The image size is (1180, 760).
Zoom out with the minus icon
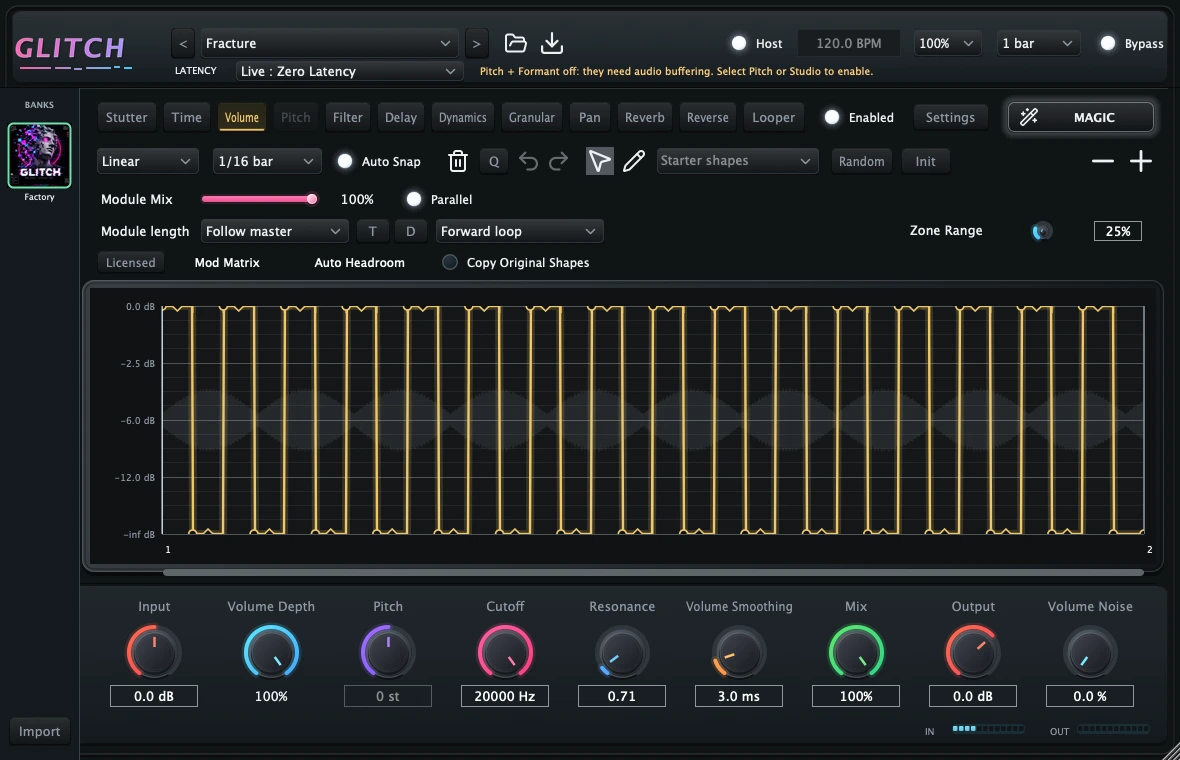1102,161
